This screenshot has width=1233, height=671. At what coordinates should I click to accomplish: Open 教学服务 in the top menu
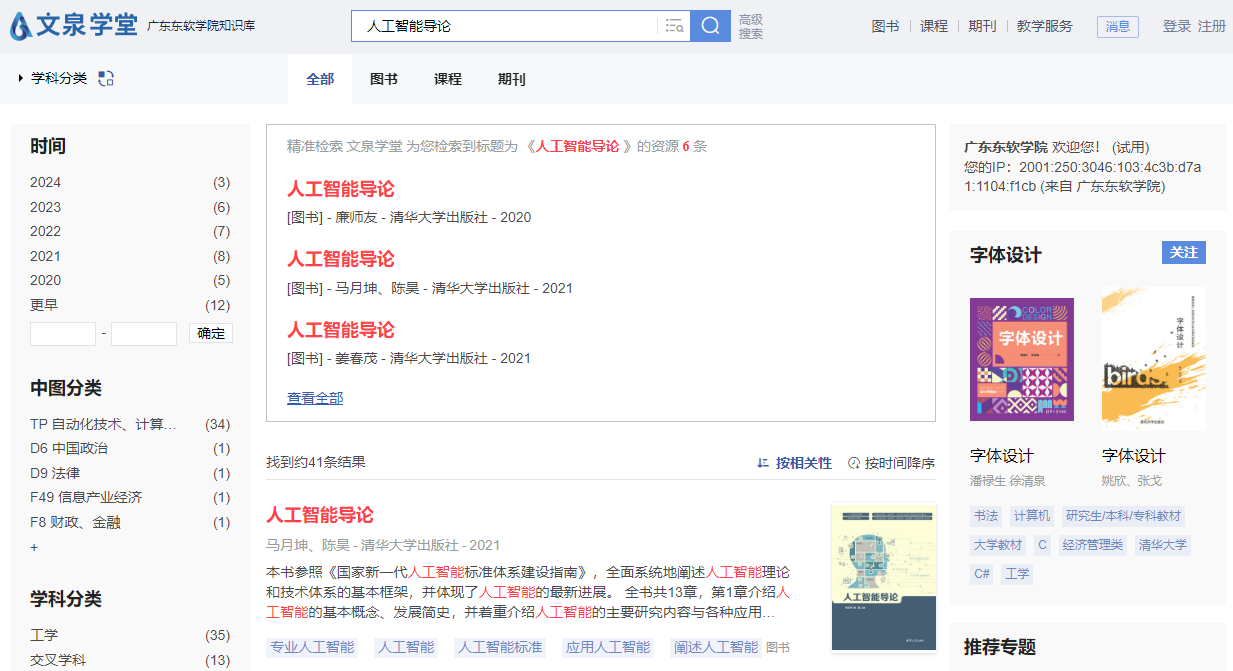coord(1047,26)
